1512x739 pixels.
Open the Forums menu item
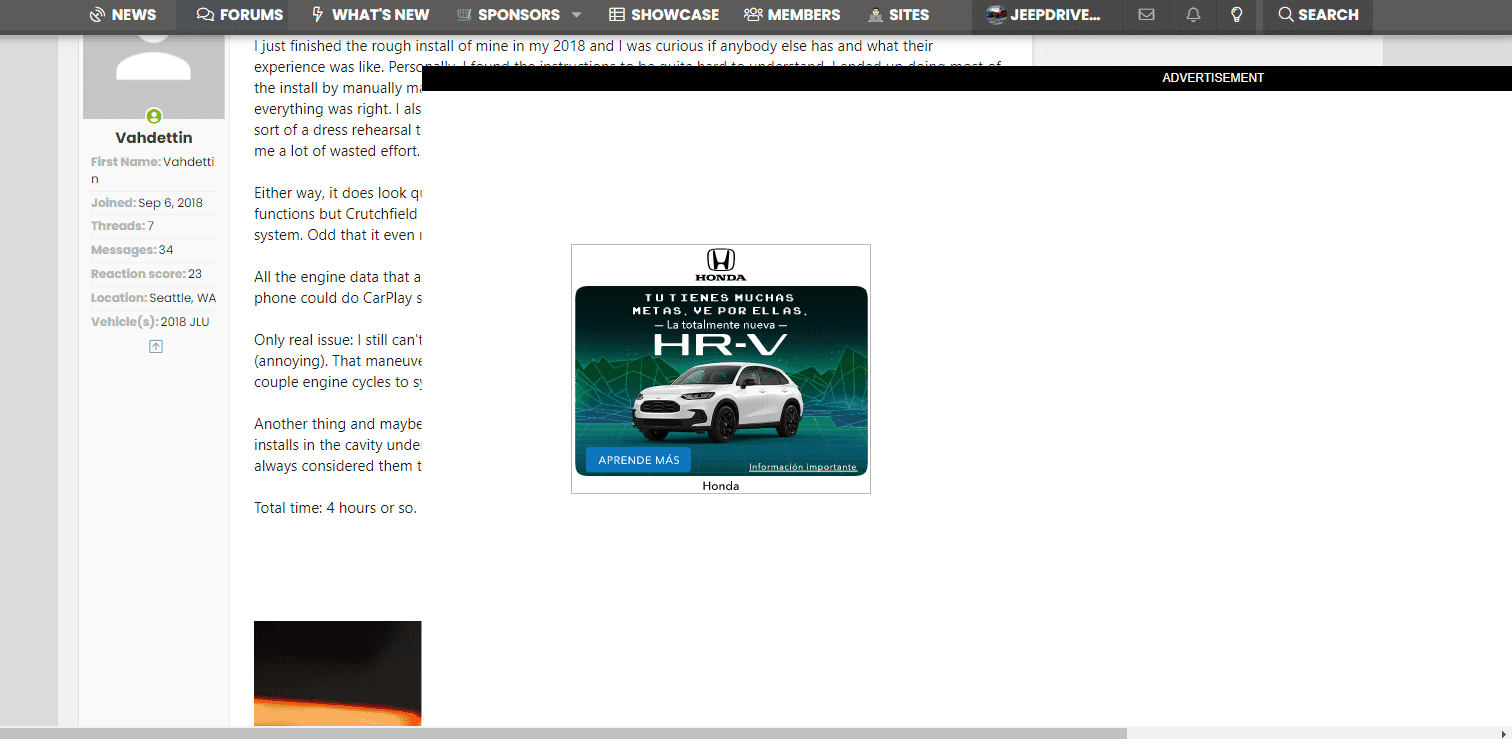(x=240, y=15)
